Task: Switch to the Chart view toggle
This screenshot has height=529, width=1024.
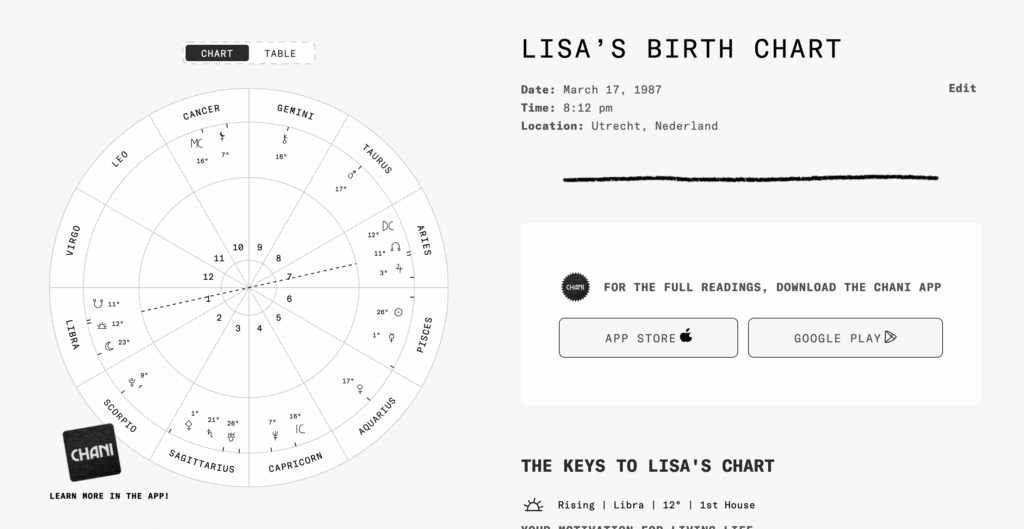Action: (217, 53)
